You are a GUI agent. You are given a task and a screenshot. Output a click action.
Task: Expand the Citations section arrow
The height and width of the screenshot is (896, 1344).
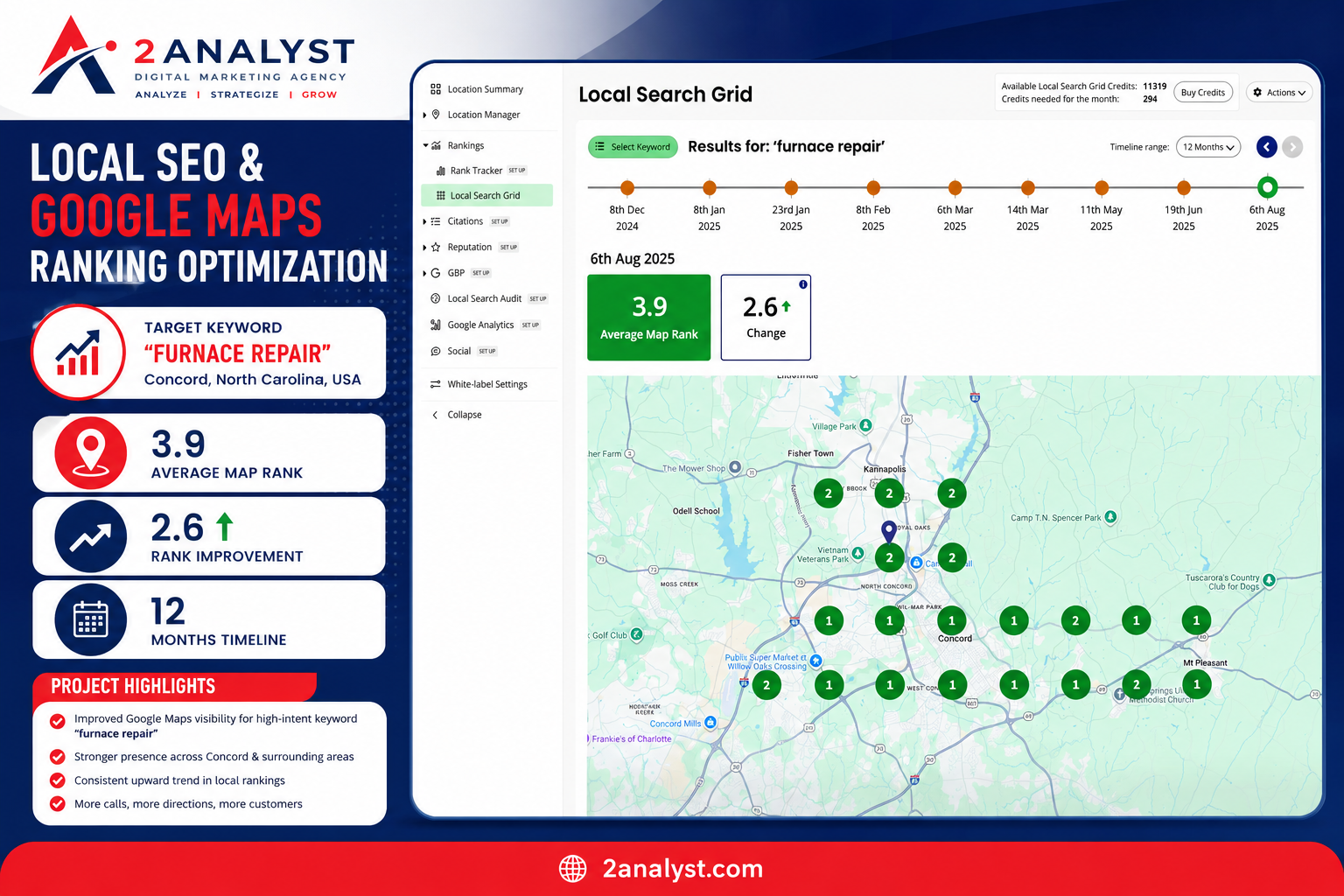pyautogui.click(x=424, y=221)
